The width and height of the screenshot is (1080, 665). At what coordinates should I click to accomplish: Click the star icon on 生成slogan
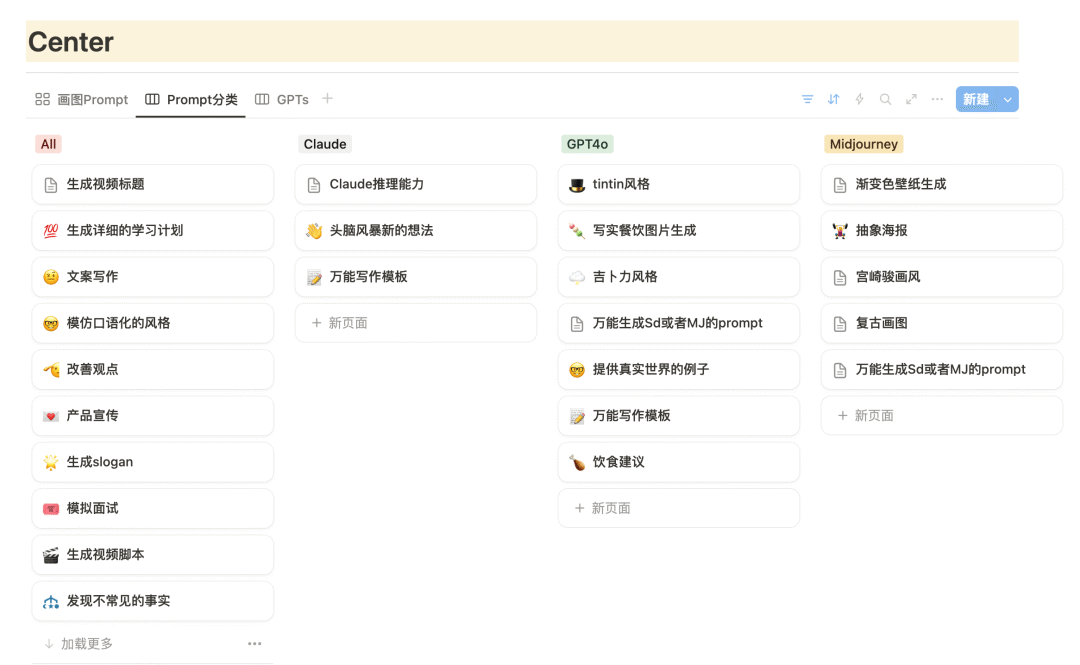click(x=51, y=462)
